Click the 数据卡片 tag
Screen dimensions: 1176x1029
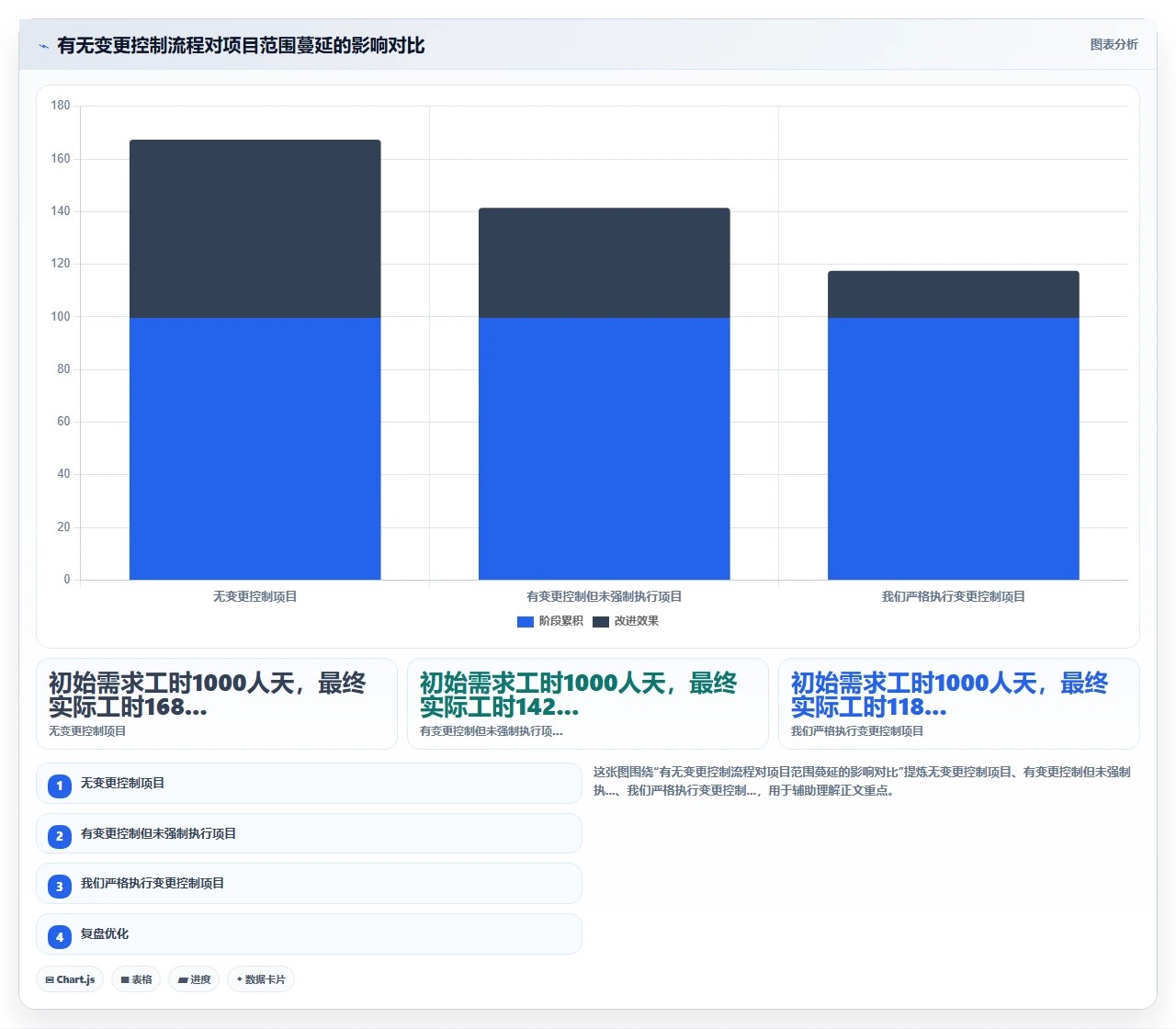click(261, 979)
